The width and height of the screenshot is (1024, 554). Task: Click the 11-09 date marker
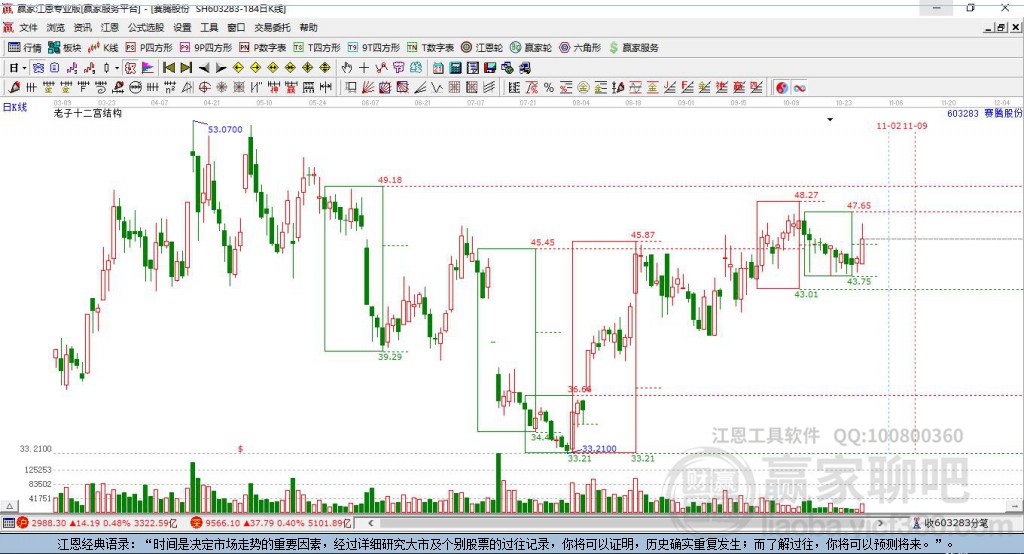[915, 125]
